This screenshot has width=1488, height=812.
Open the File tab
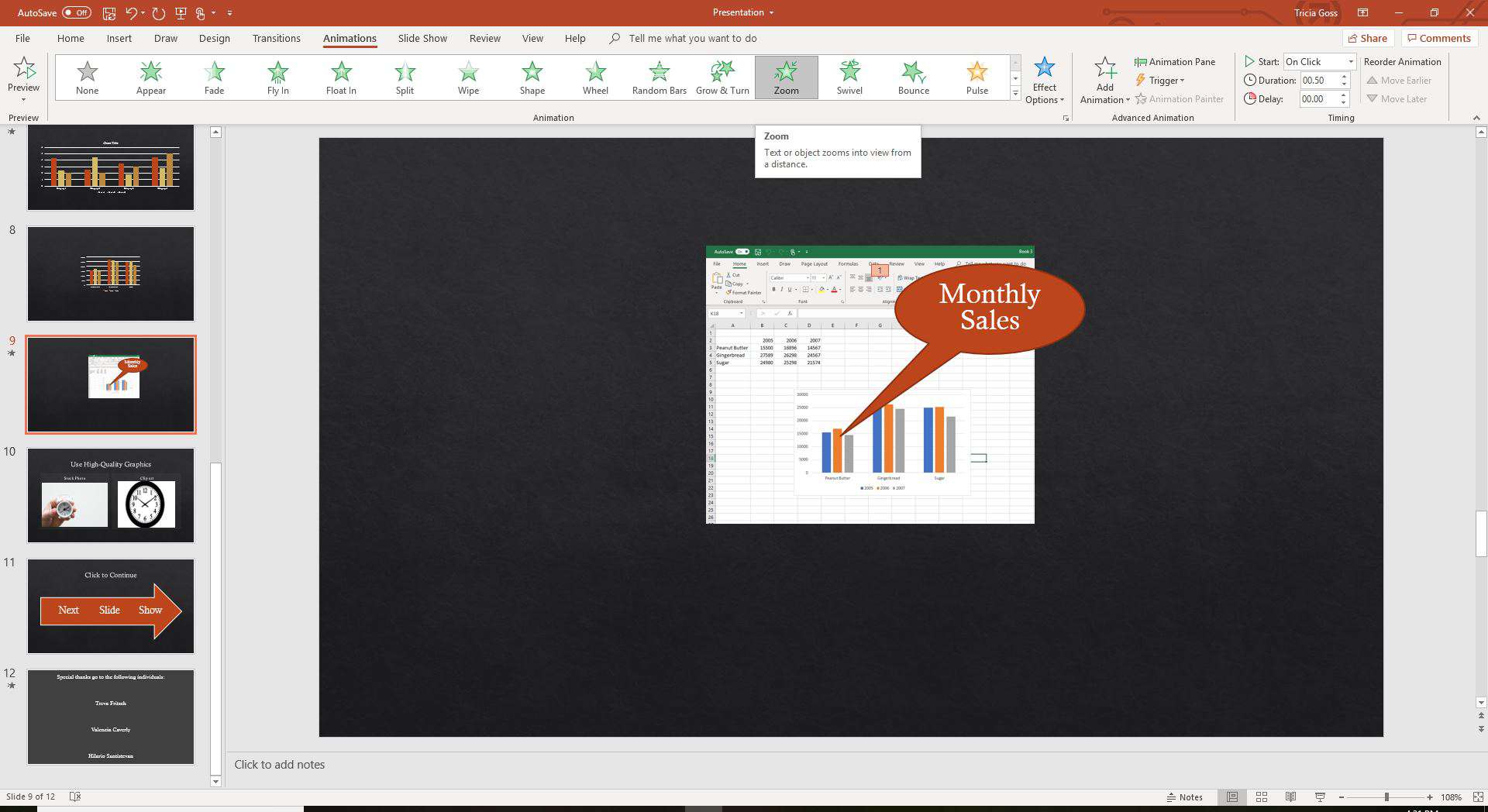[x=22, y=38]
